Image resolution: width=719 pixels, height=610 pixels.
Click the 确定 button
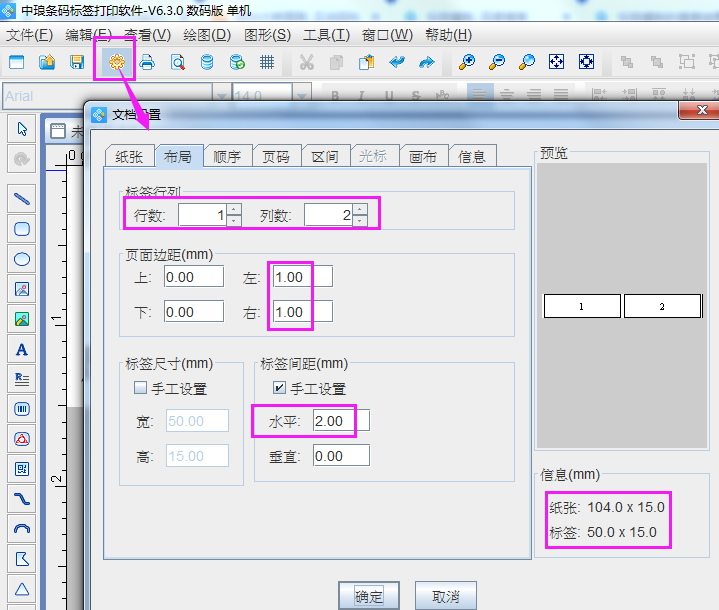coord(369,596)
